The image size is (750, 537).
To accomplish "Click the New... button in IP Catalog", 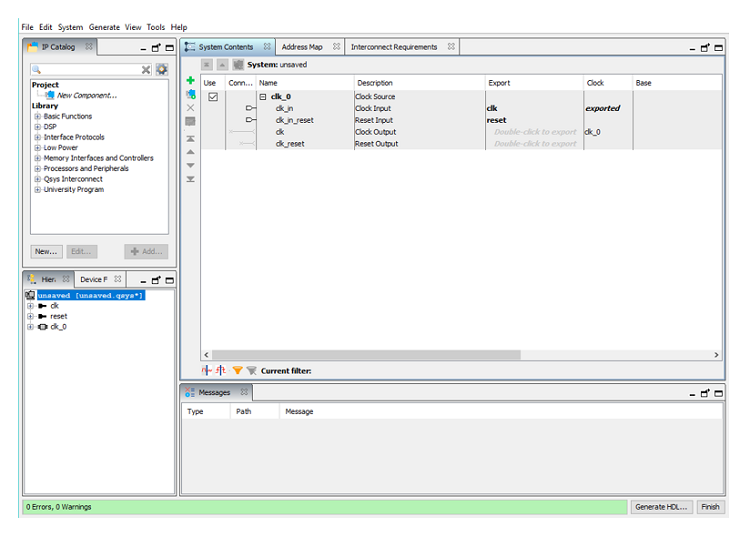I will (46, 252).
